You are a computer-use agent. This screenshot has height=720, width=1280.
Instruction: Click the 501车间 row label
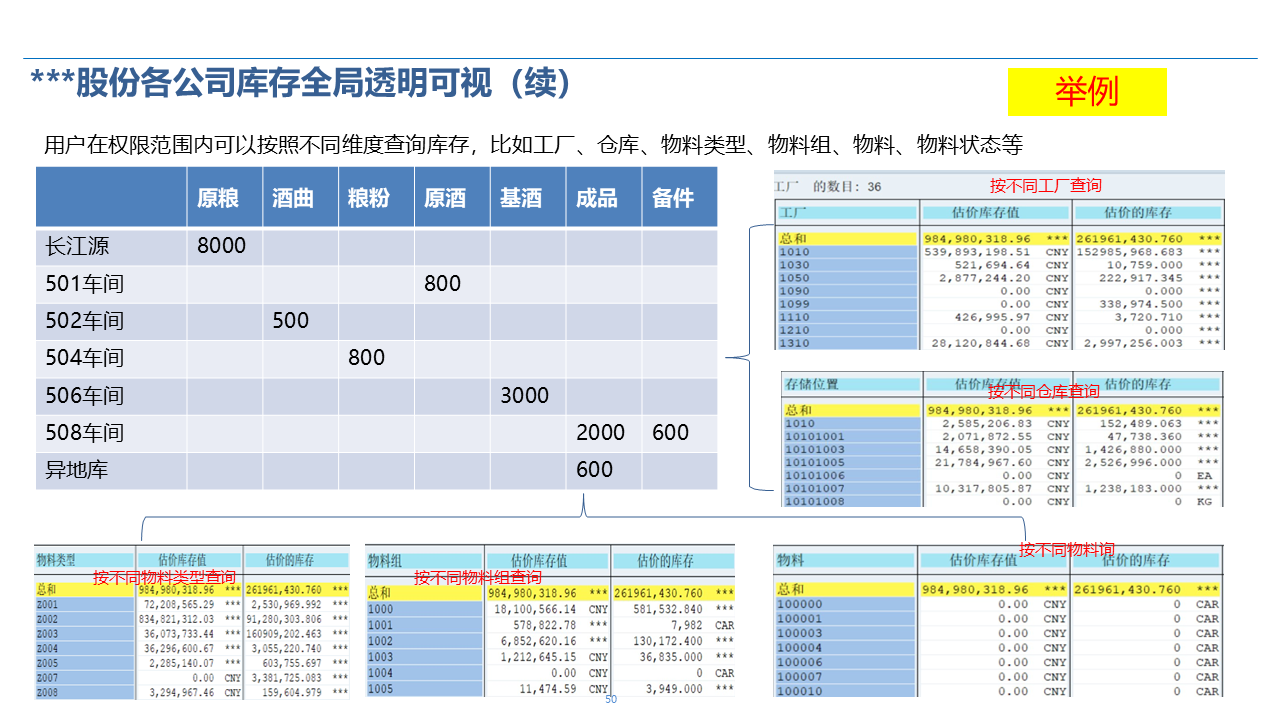85,284
